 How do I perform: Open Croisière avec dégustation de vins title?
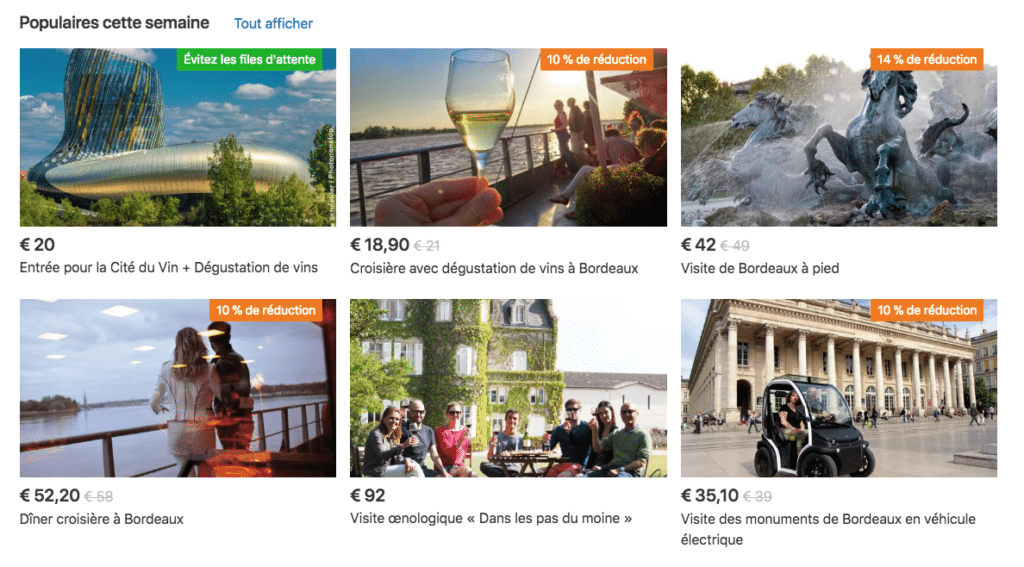[494, 268]
